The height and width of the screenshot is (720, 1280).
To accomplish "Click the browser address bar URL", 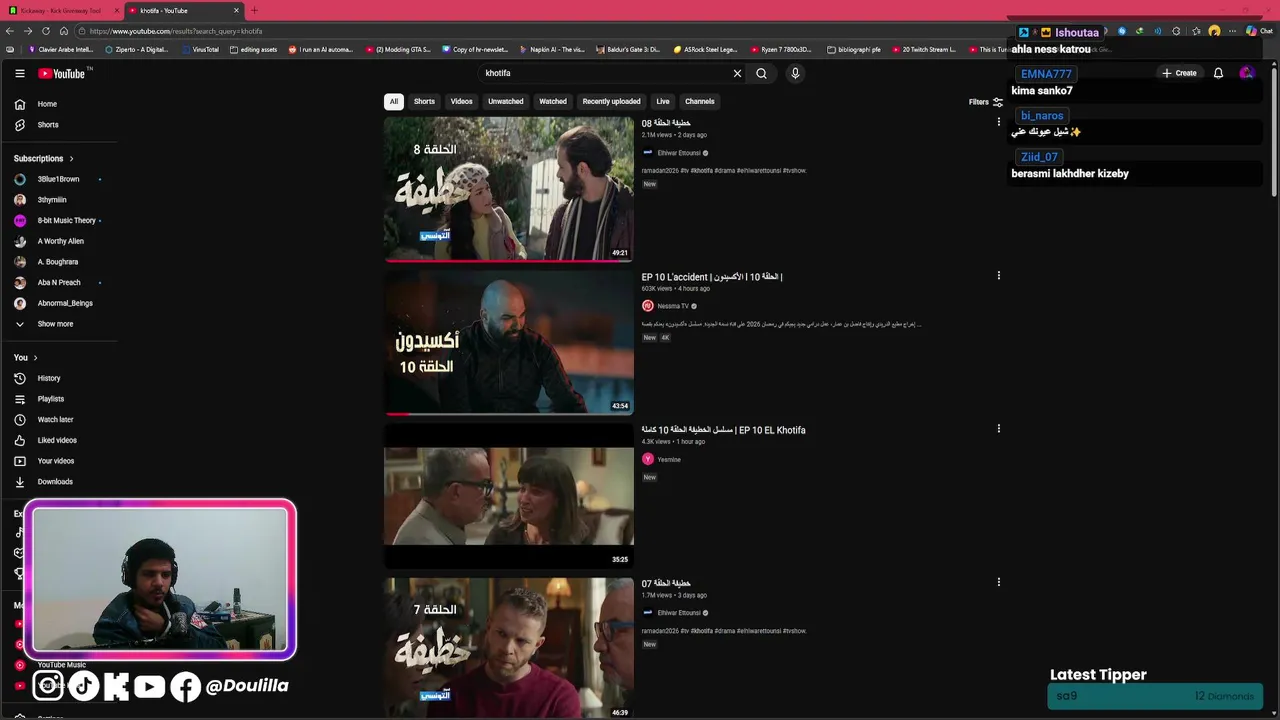I will [x=176, y=31].
